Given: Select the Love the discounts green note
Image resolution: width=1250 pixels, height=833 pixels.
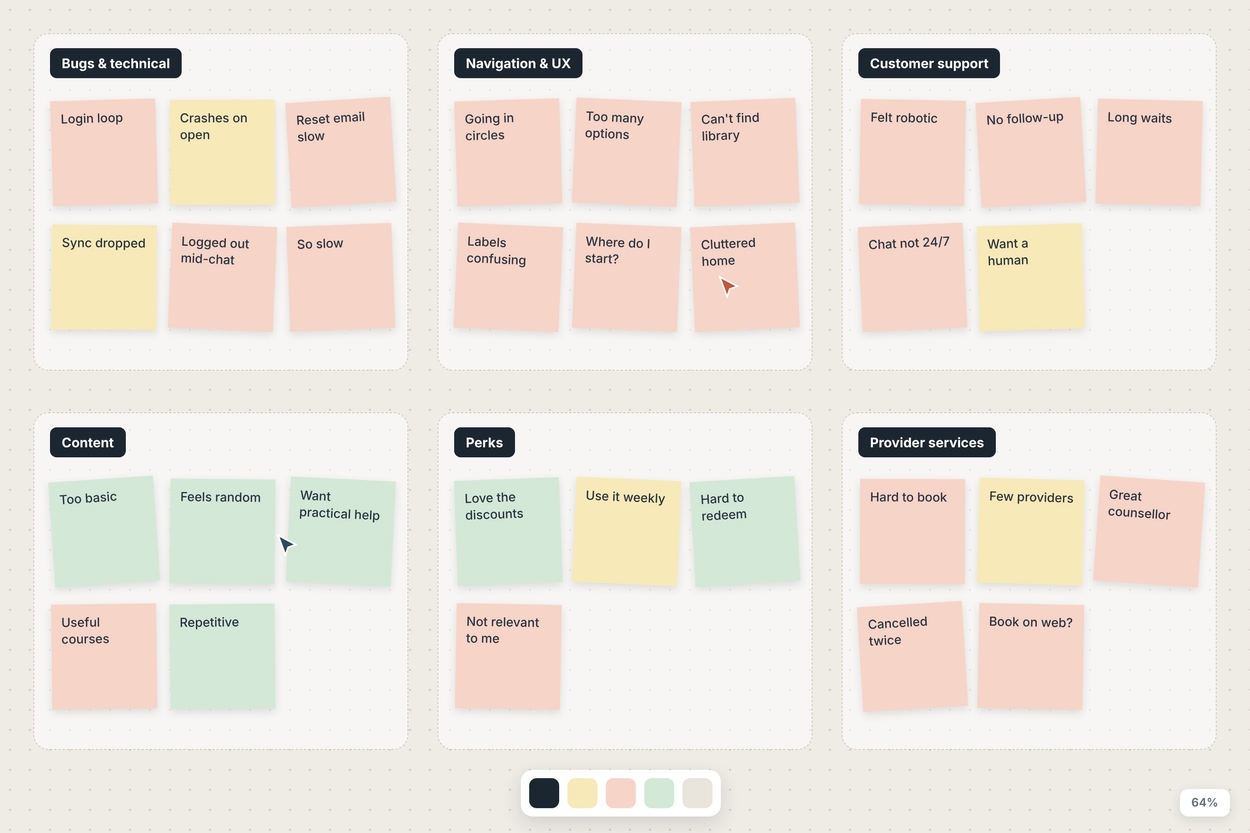Looking at the screenshot, I should (508, 531).
